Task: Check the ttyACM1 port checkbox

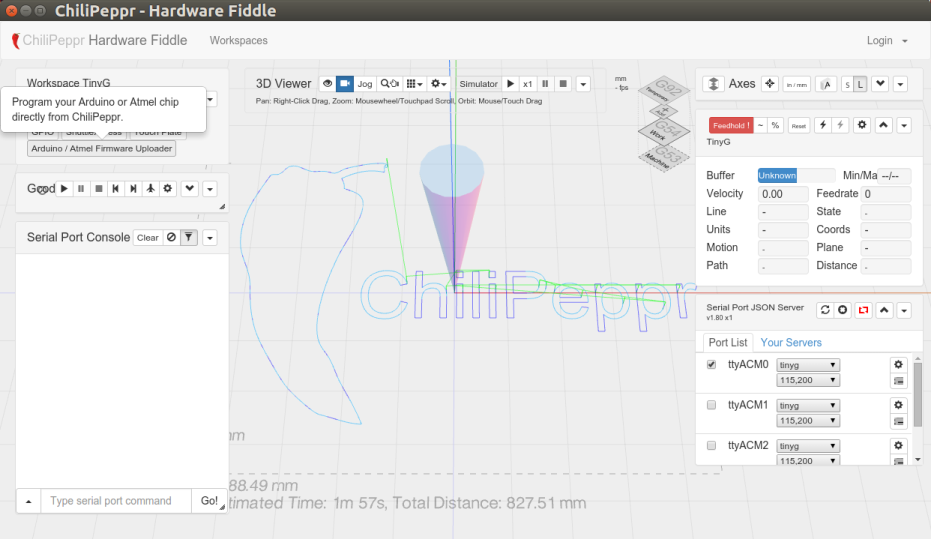Action: (711, 405)
